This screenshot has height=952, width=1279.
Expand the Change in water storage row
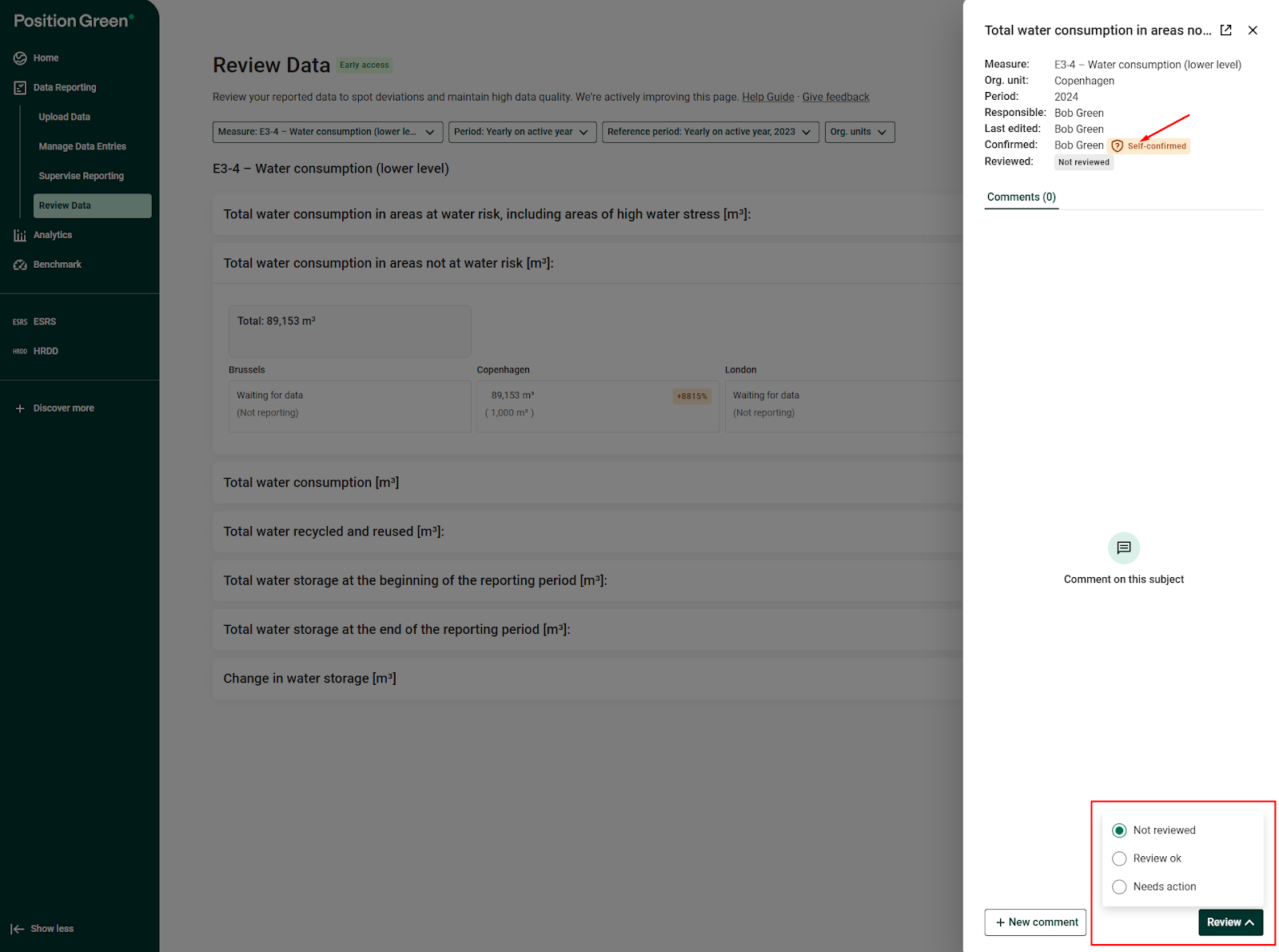588,679
